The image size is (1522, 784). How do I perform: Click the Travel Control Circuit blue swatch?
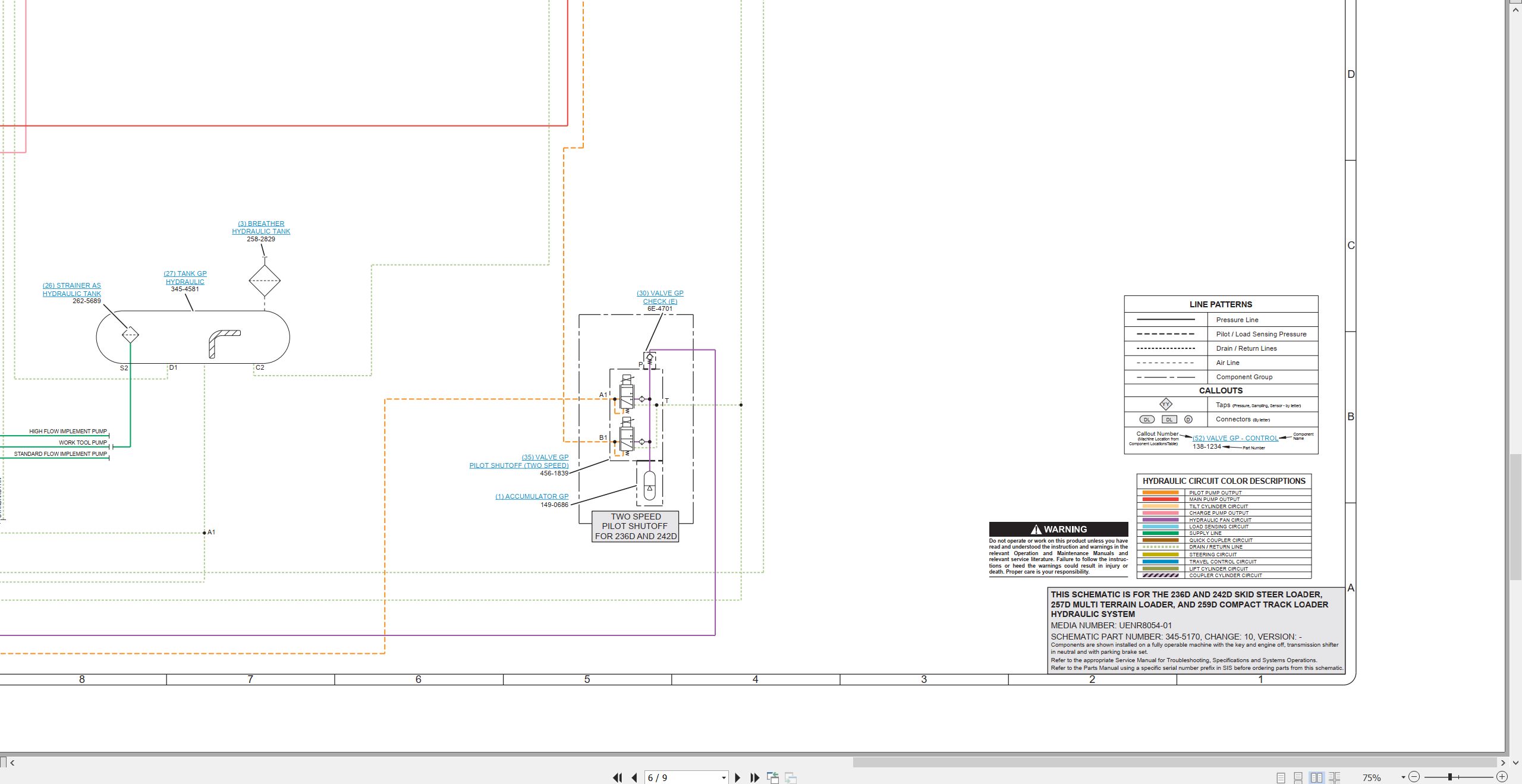point(1160,561)
